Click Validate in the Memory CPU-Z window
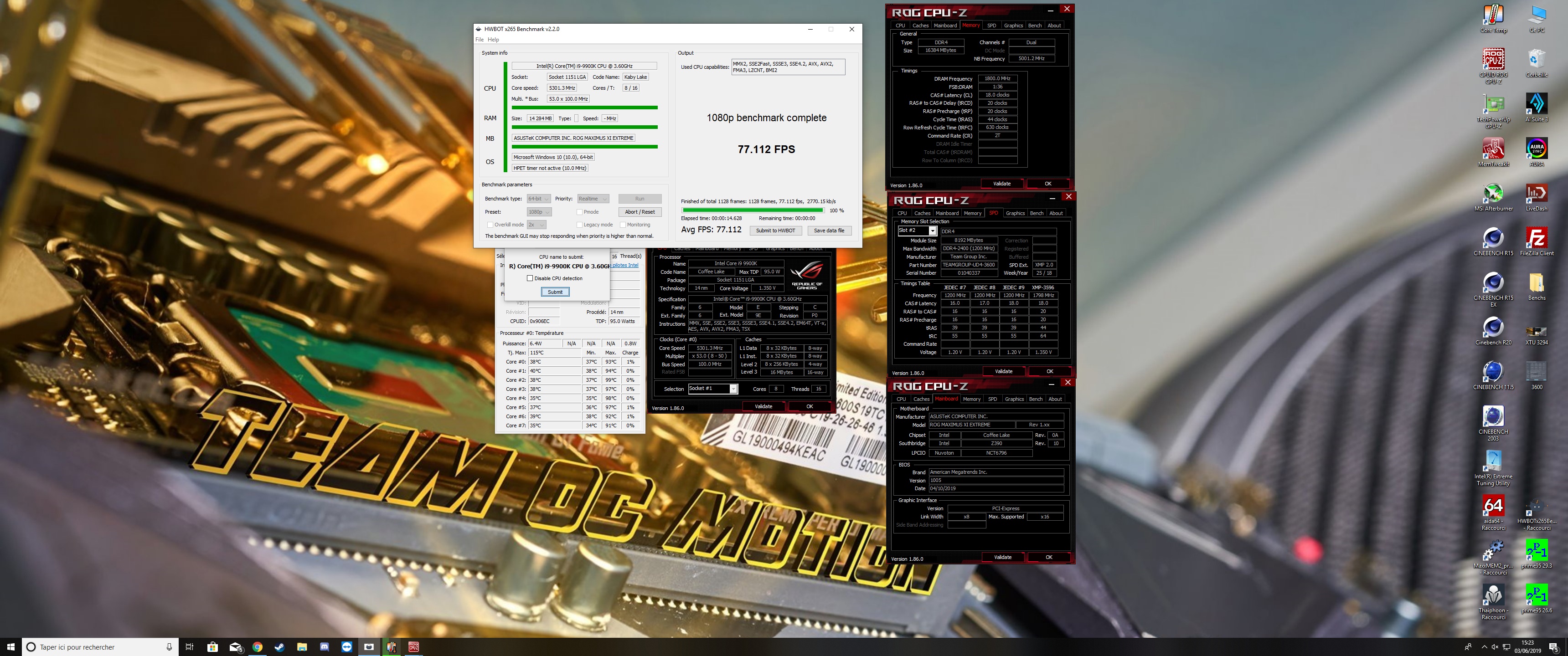The image size is (1568, 656). (1002, 184)
